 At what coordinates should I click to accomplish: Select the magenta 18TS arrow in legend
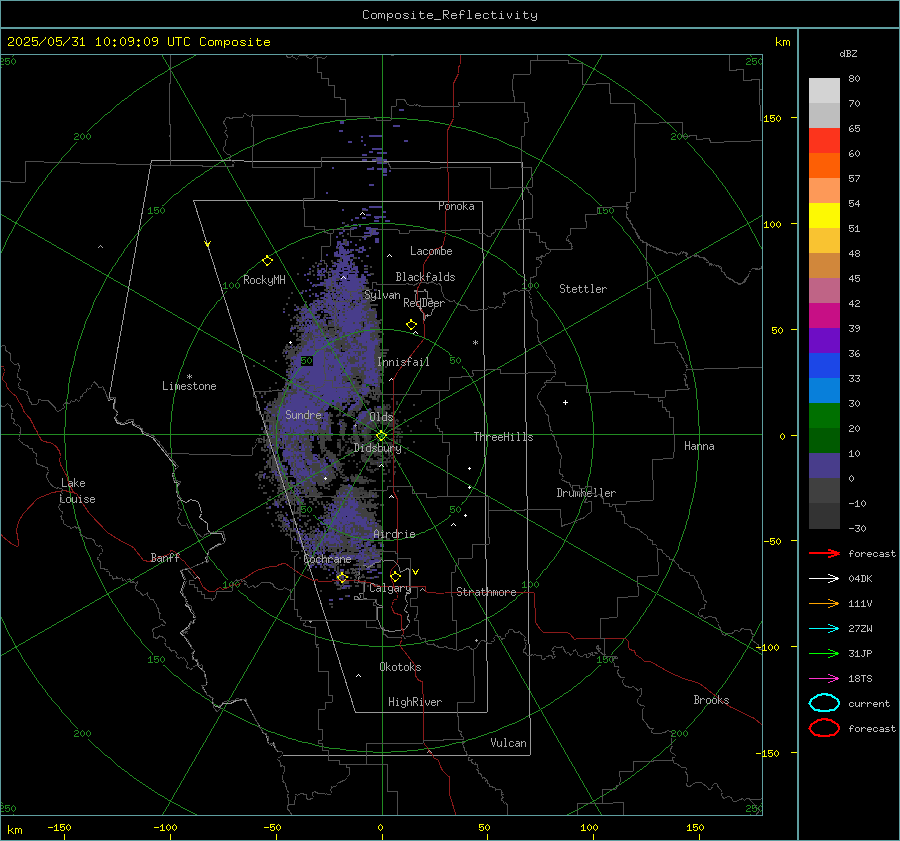click(x=824, y=679)
